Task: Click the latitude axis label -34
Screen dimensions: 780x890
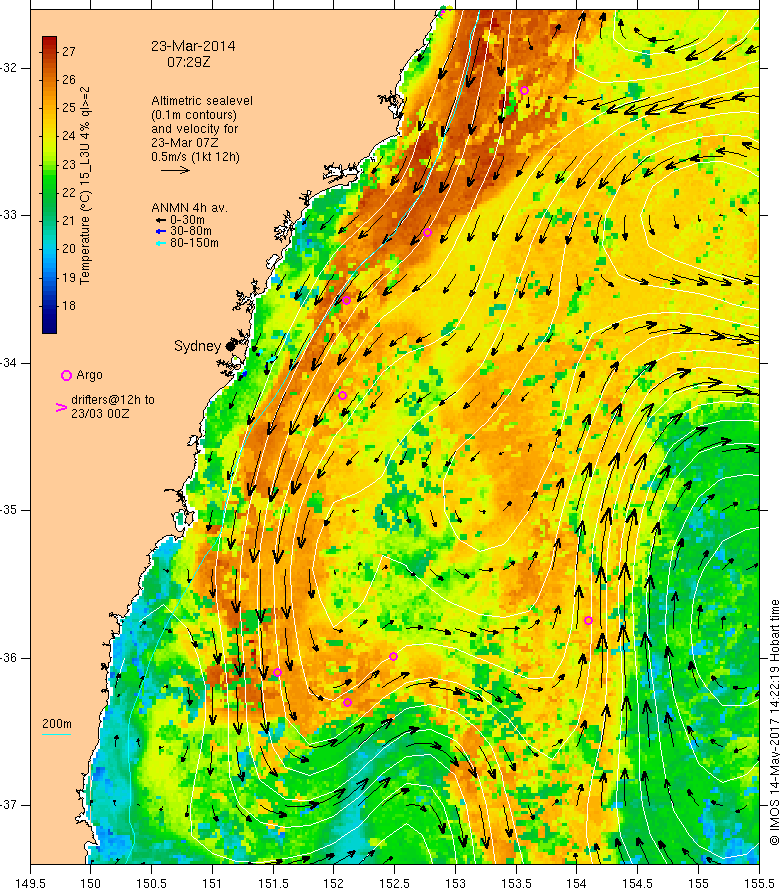Action: click(x=10, y=363)
